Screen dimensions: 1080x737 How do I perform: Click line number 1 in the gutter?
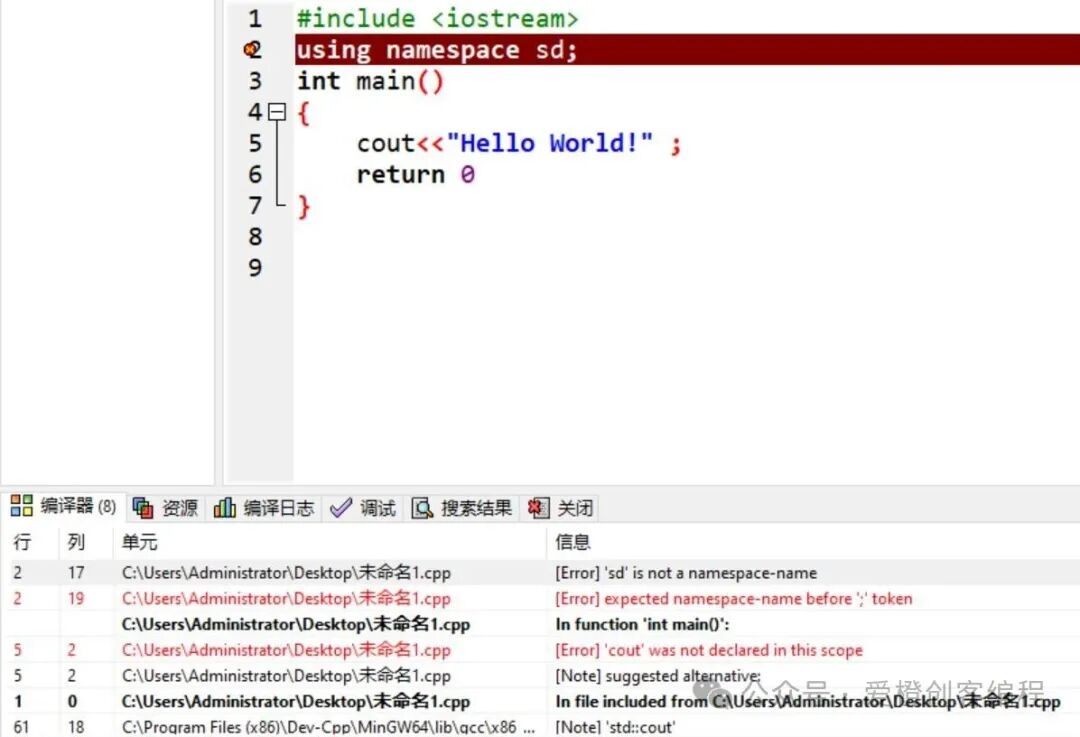(255, 19)
